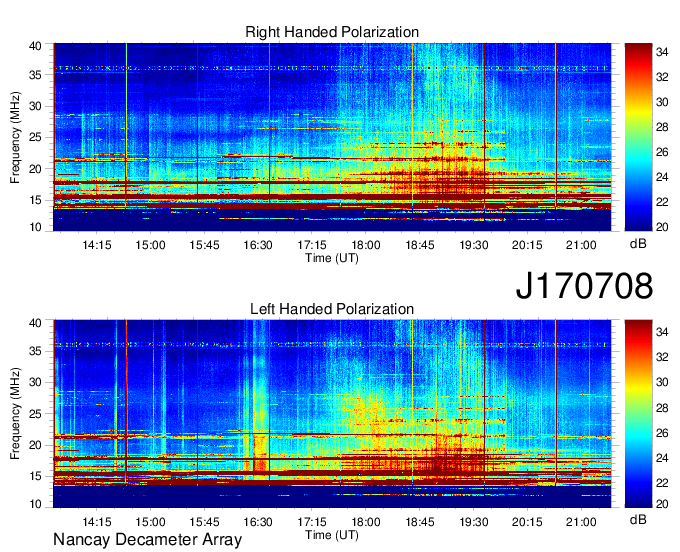
Task: Click the Right Handed Polarization title
Action: 332,32
